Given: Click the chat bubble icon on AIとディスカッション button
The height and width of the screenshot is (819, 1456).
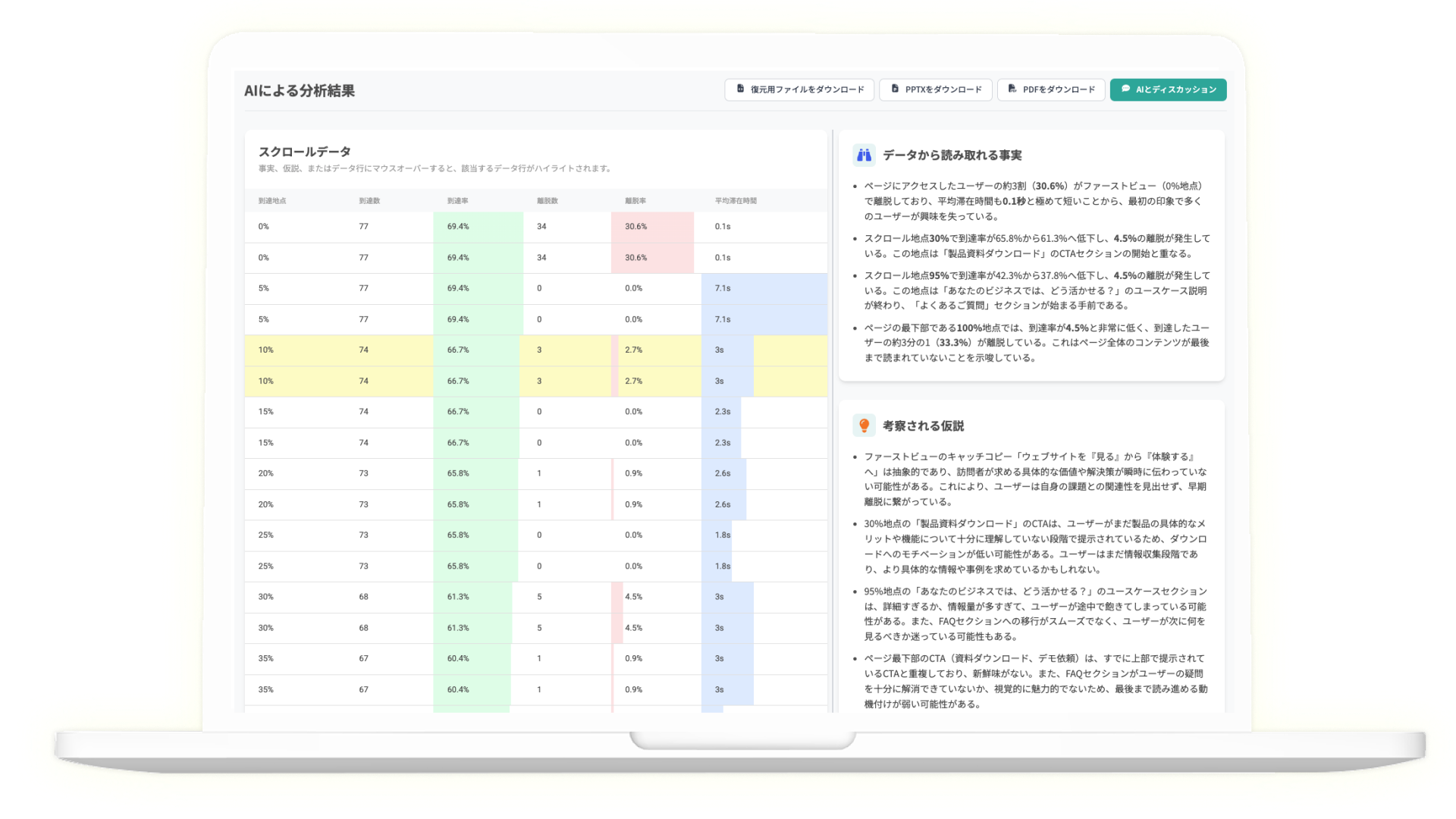Looking at the screenshot, I should [1126, 89].
